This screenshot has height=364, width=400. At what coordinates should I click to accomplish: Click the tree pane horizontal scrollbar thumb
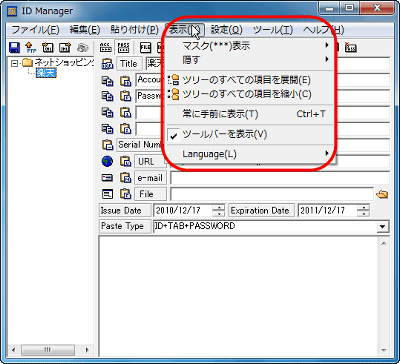48,350
